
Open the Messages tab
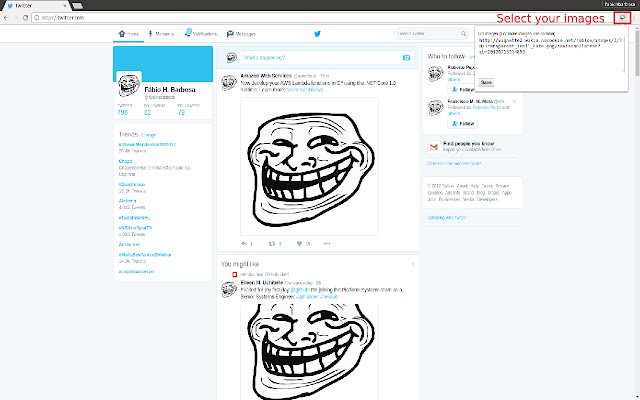click(x=241, y=34)
